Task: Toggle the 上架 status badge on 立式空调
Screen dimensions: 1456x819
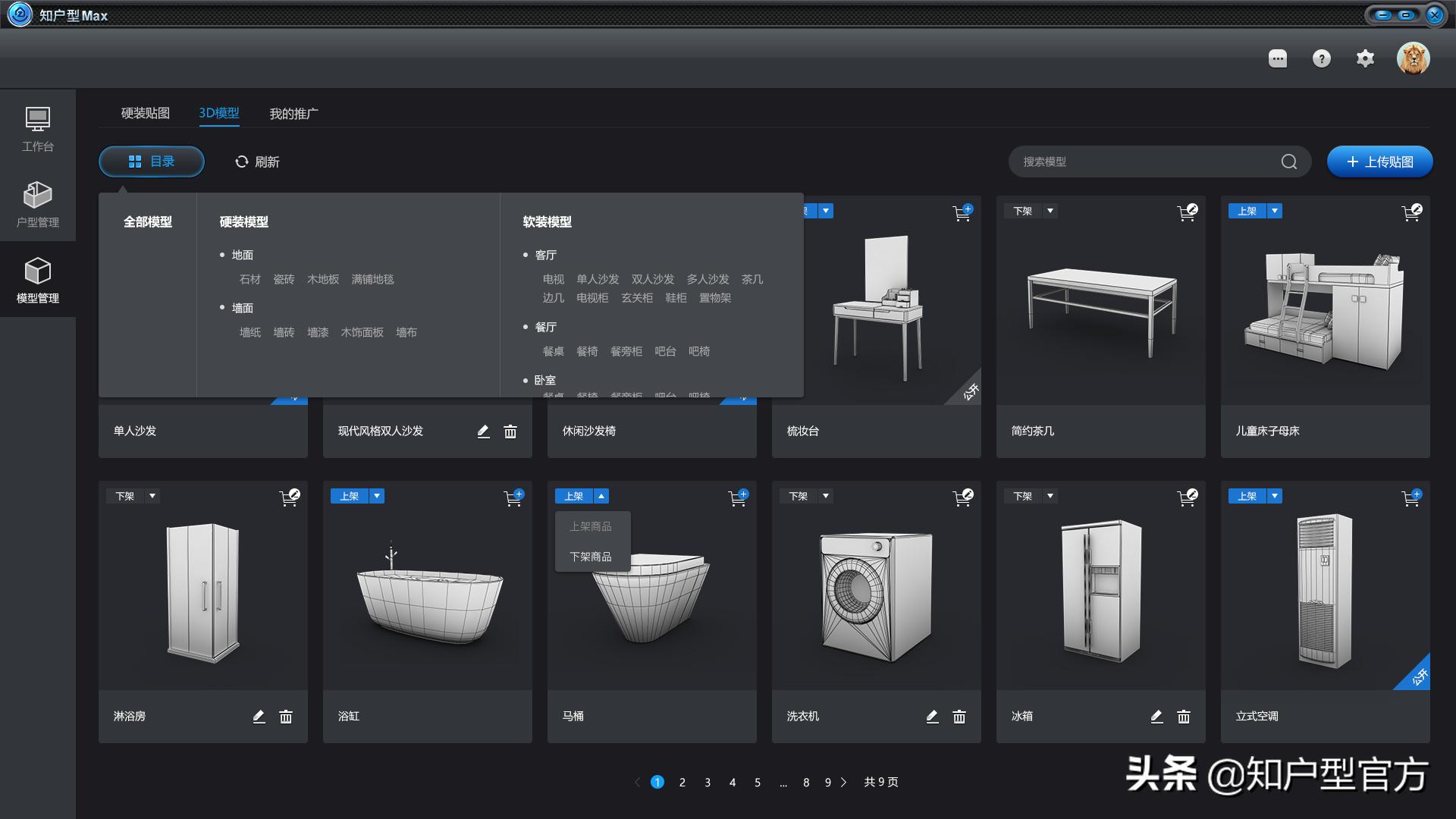Action: 1247,496
